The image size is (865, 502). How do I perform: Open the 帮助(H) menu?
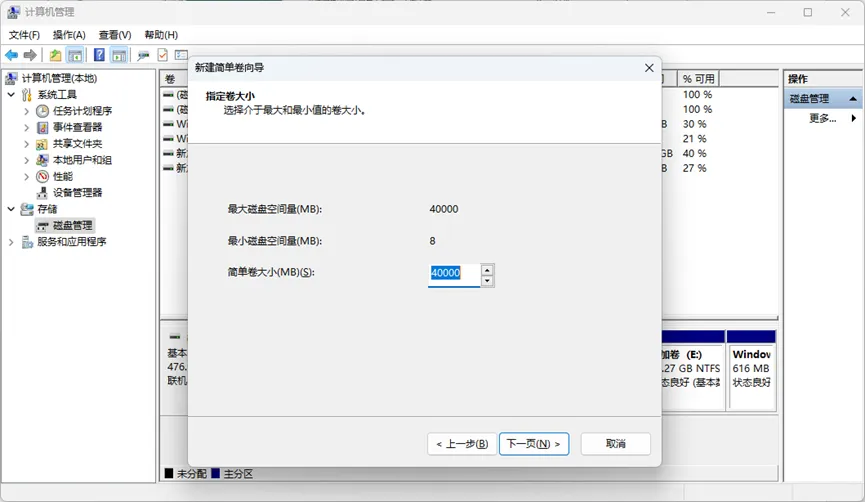[x=161, y=35]
